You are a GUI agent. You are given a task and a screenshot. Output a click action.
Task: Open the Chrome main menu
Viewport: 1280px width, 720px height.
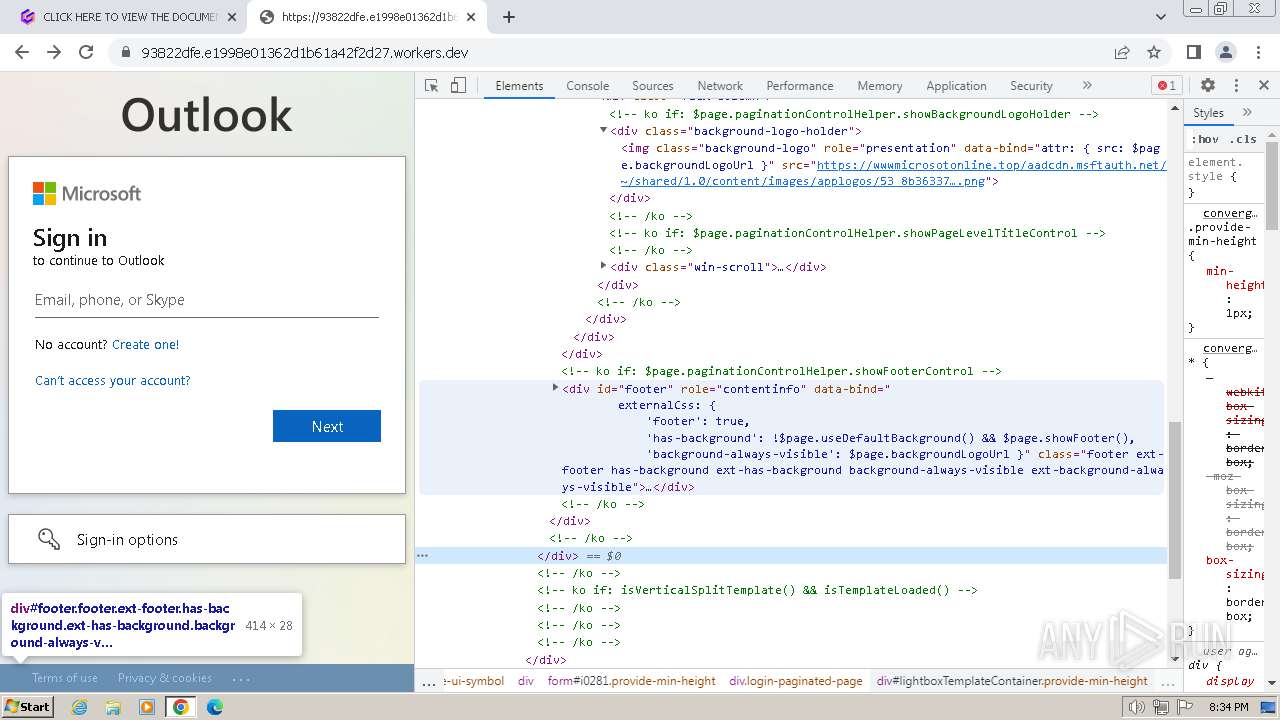pos(1258,52)
